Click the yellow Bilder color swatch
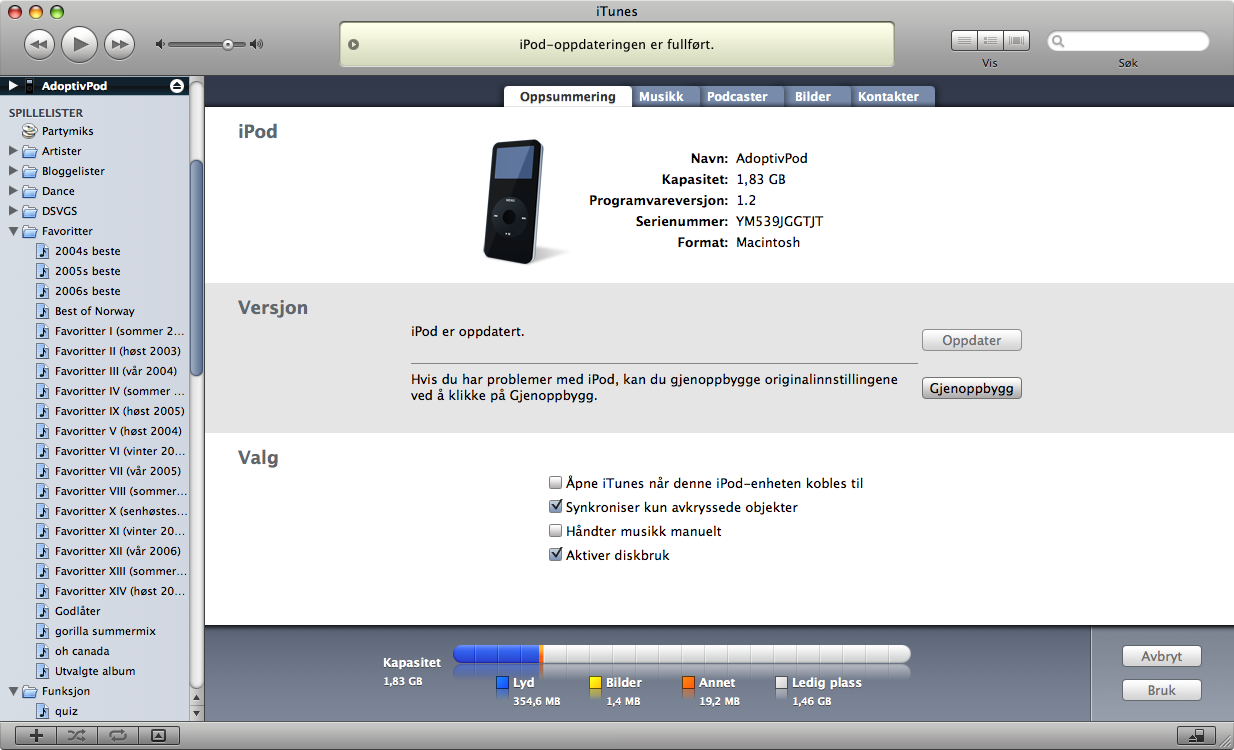The image size is (1234, 750). click(596, 684)
